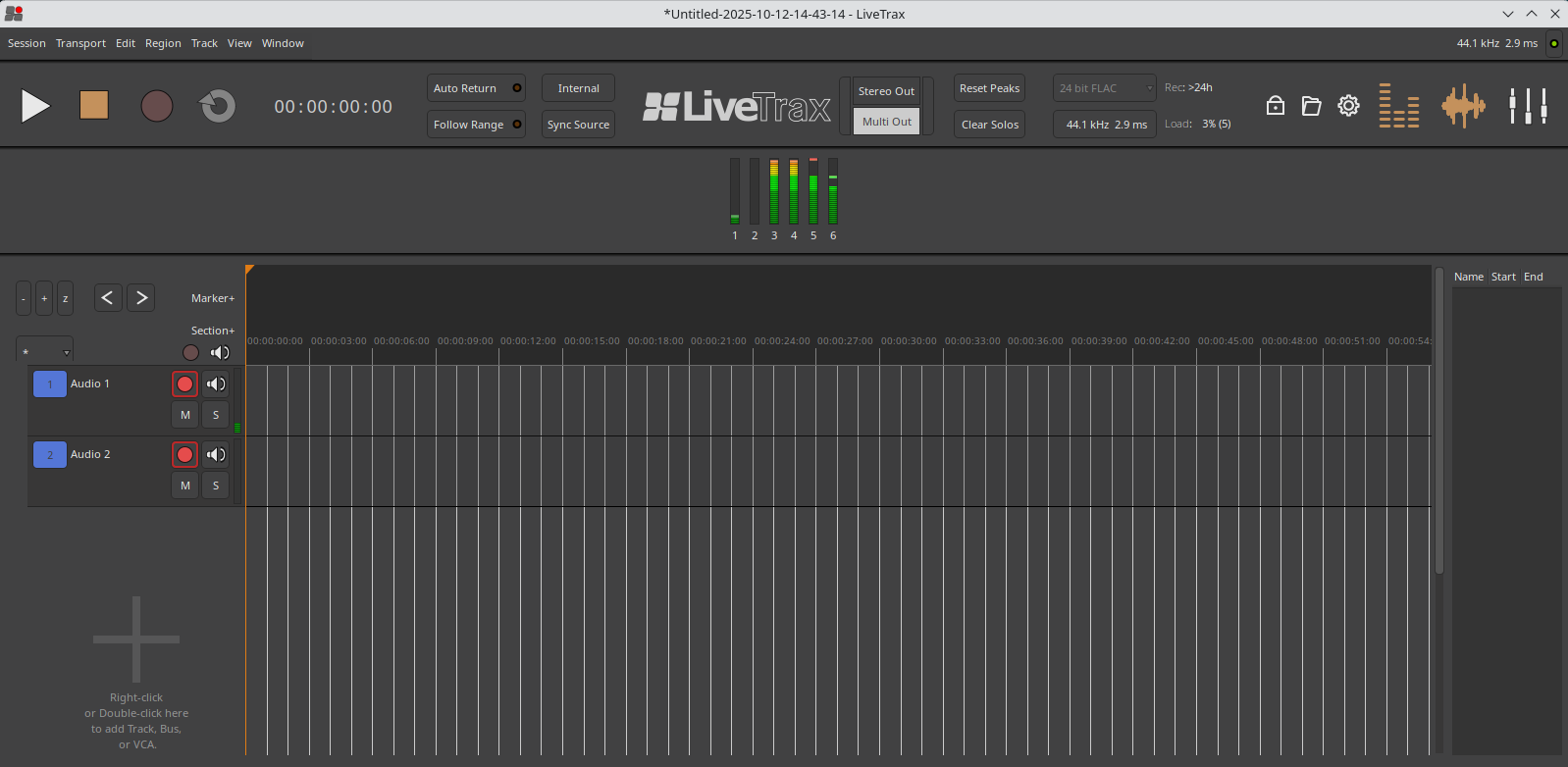The image size is (1568, 767).
Task: Collapse window with title bar down chevron
Action: (1508, 14)
